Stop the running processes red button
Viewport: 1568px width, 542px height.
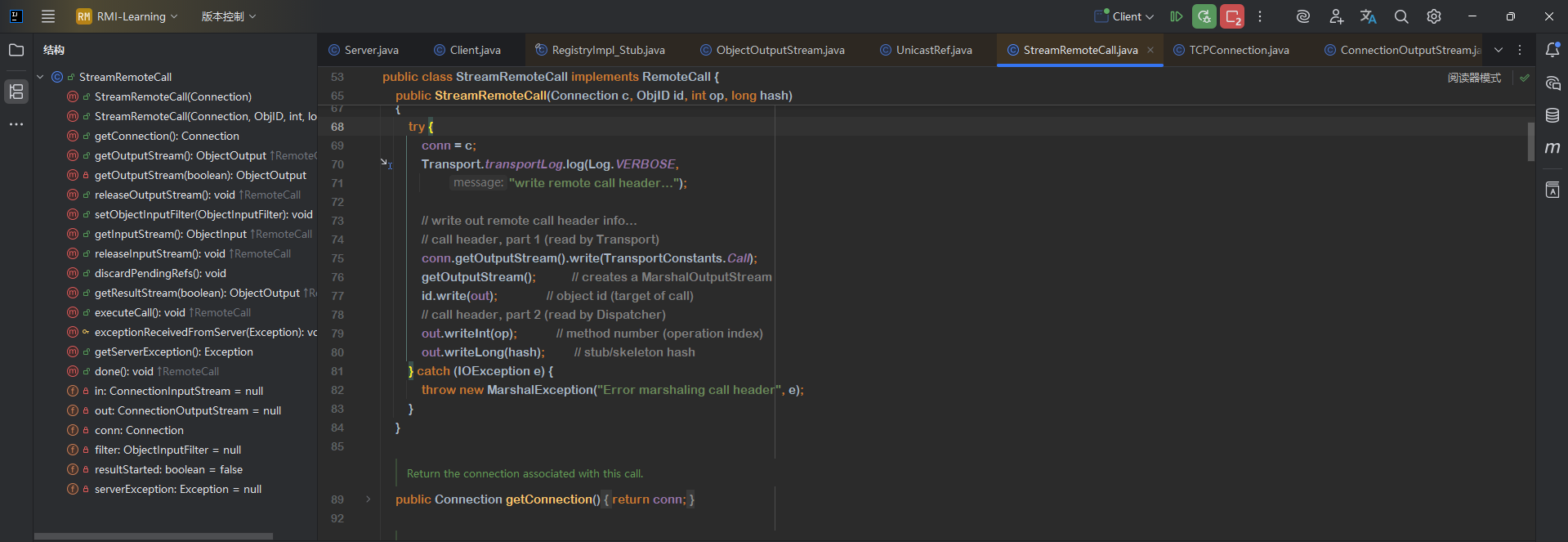1232,16
